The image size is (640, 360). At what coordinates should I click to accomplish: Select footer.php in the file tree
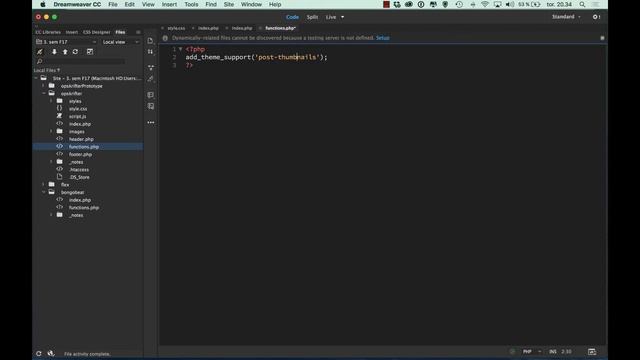[x=80, y=154]
